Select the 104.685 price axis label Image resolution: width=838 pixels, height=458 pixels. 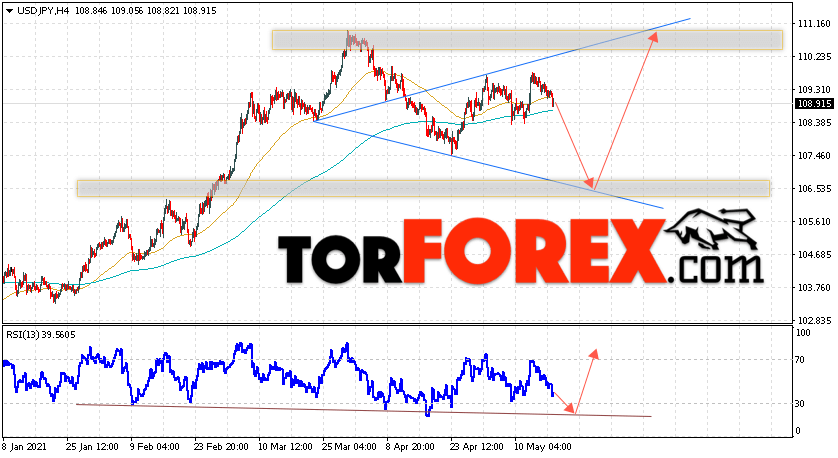(x=814, y=255)
